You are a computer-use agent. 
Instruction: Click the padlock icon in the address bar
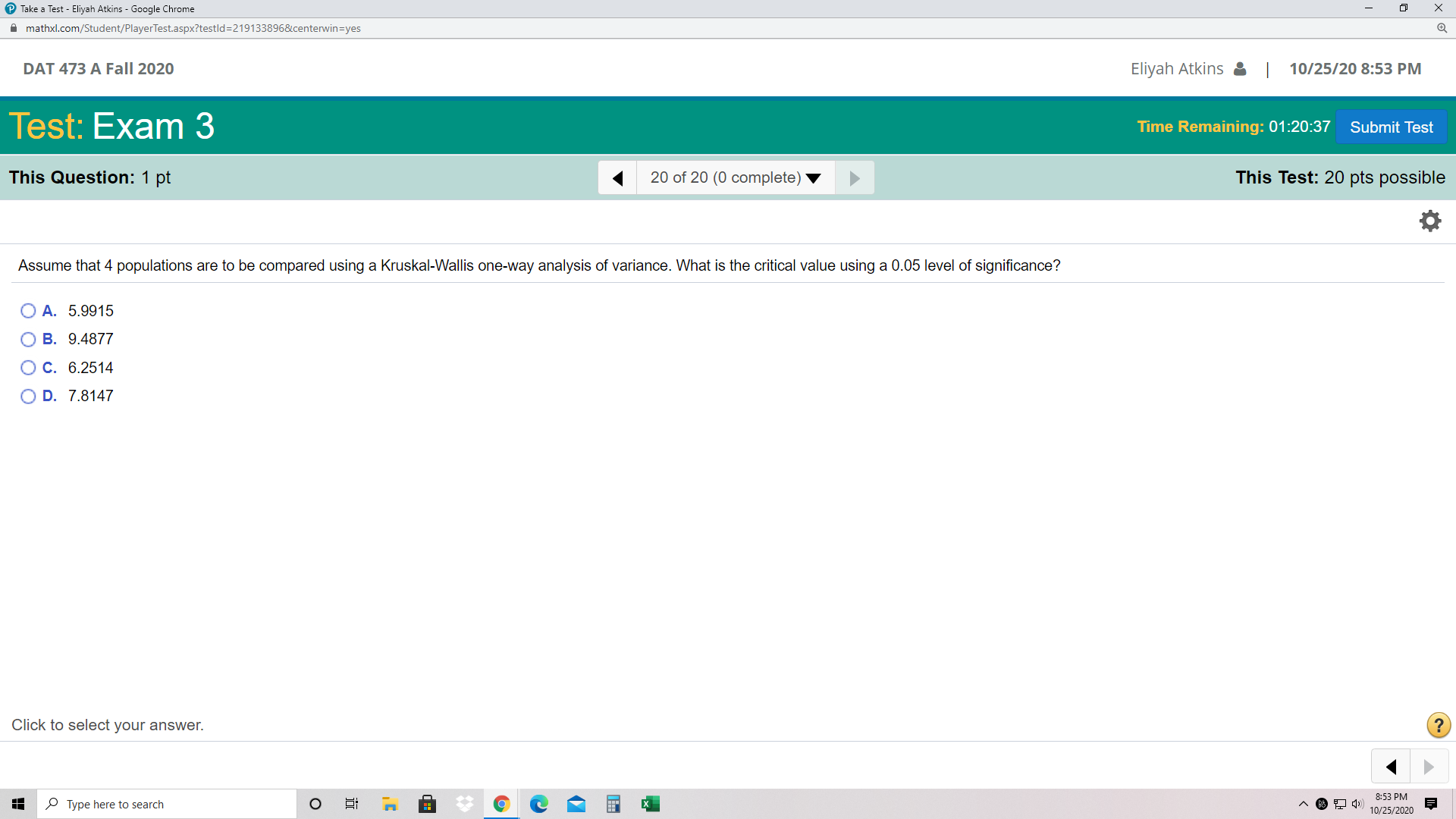[12, 28]
